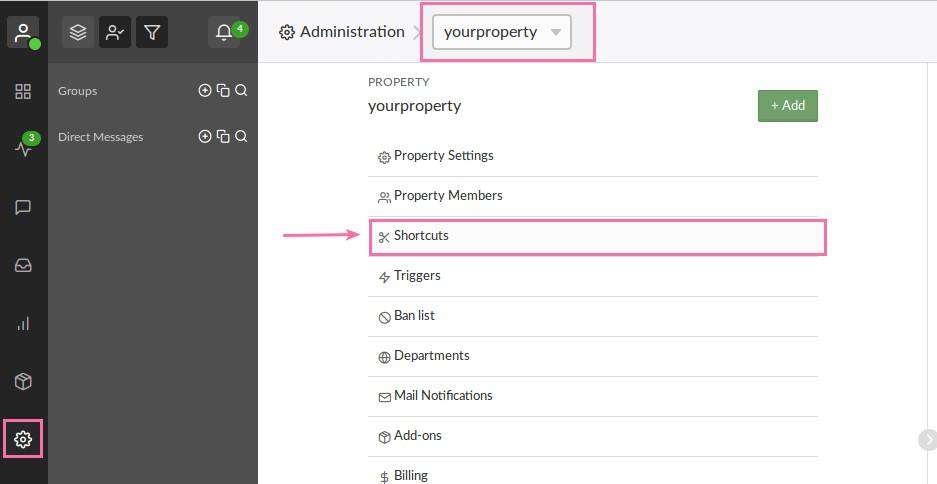The height and width of the screenshot is (484, 937).
Task: Search Direct Messages with magnifier icon
Action: (241, 137)
